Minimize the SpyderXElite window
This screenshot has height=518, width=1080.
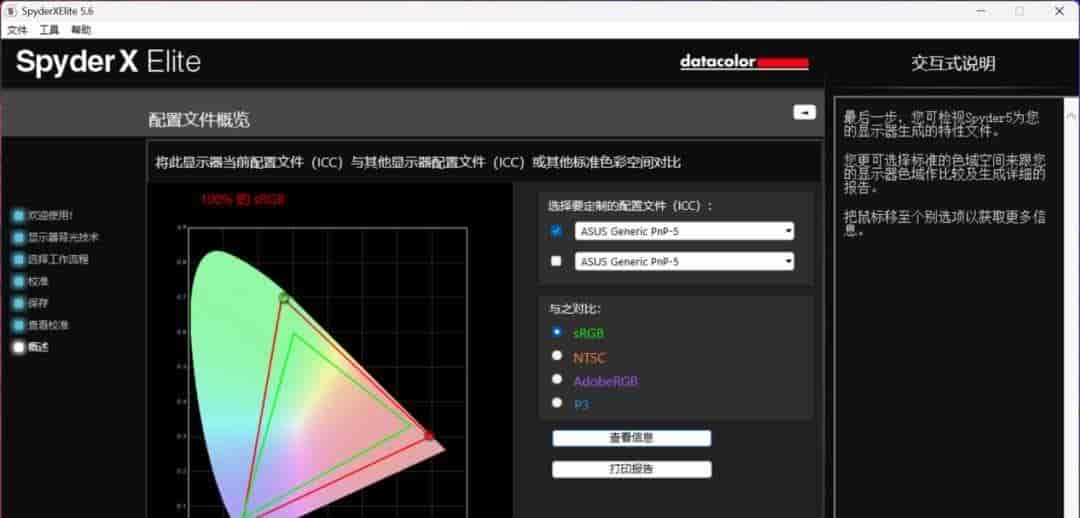tap(979, 11)
